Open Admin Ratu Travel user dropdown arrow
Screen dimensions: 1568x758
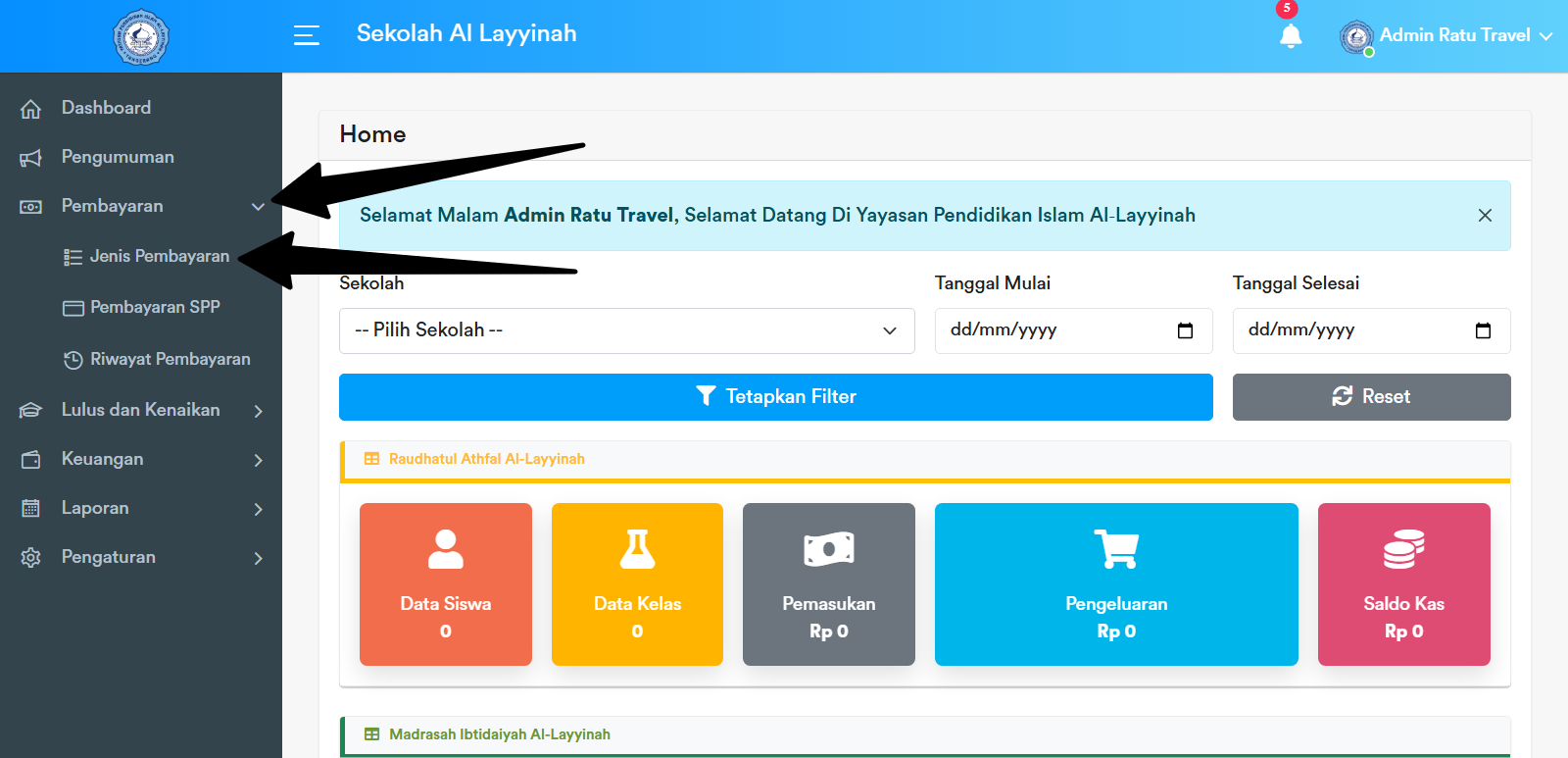(1545, 36)
